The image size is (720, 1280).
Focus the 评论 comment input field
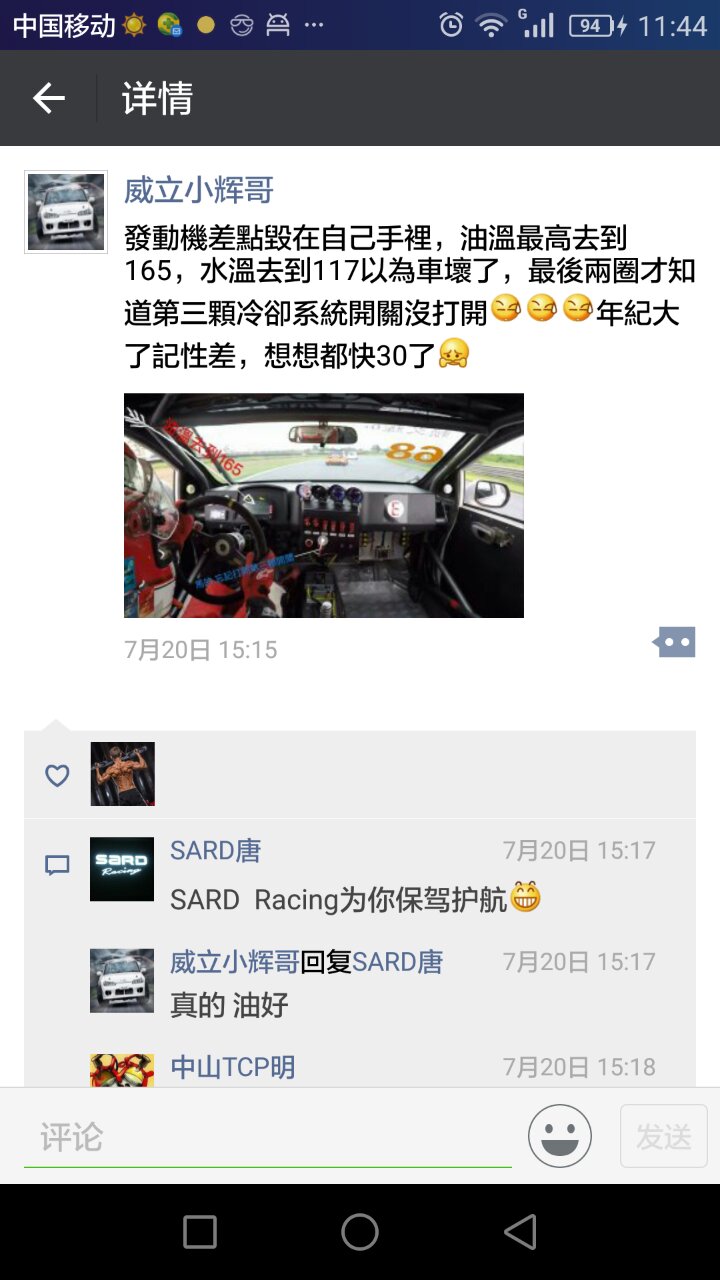268,1136
